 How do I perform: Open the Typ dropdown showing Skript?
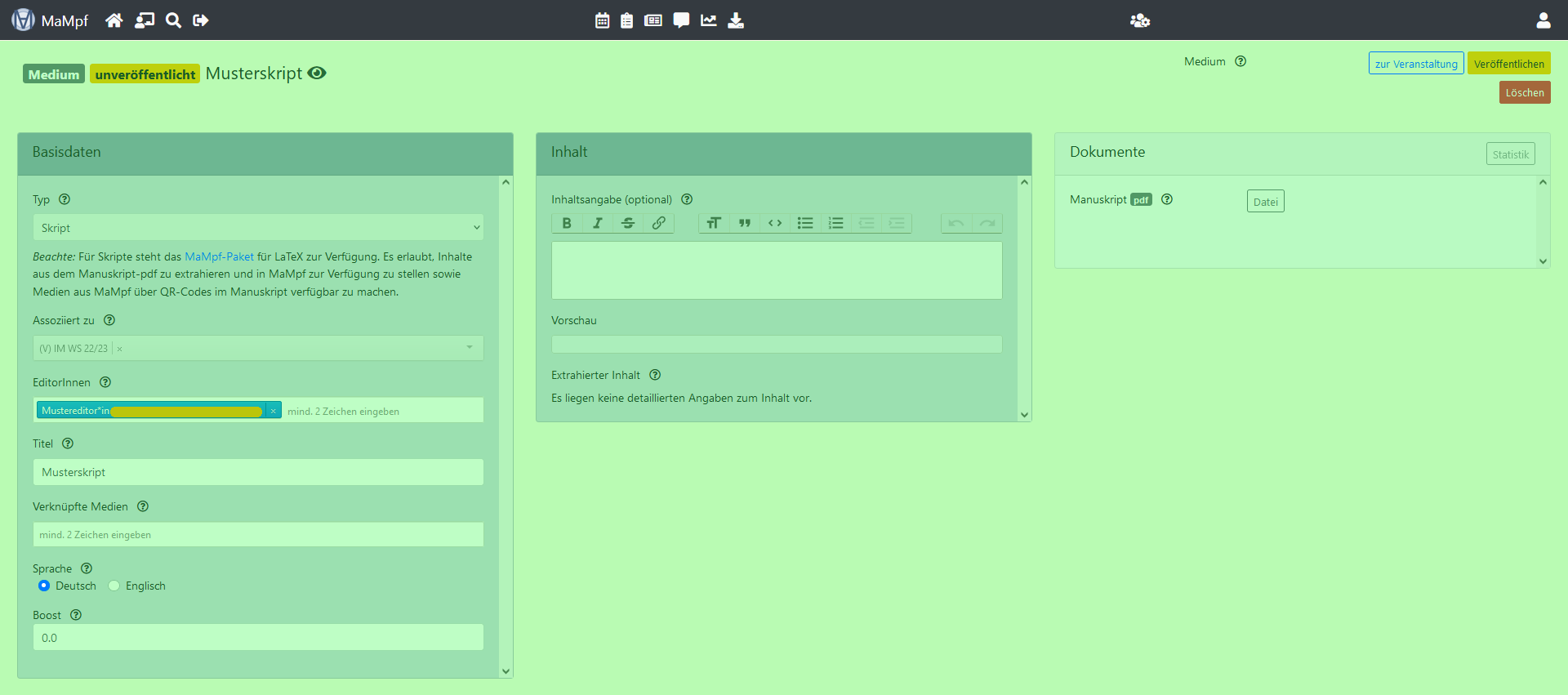258,228
